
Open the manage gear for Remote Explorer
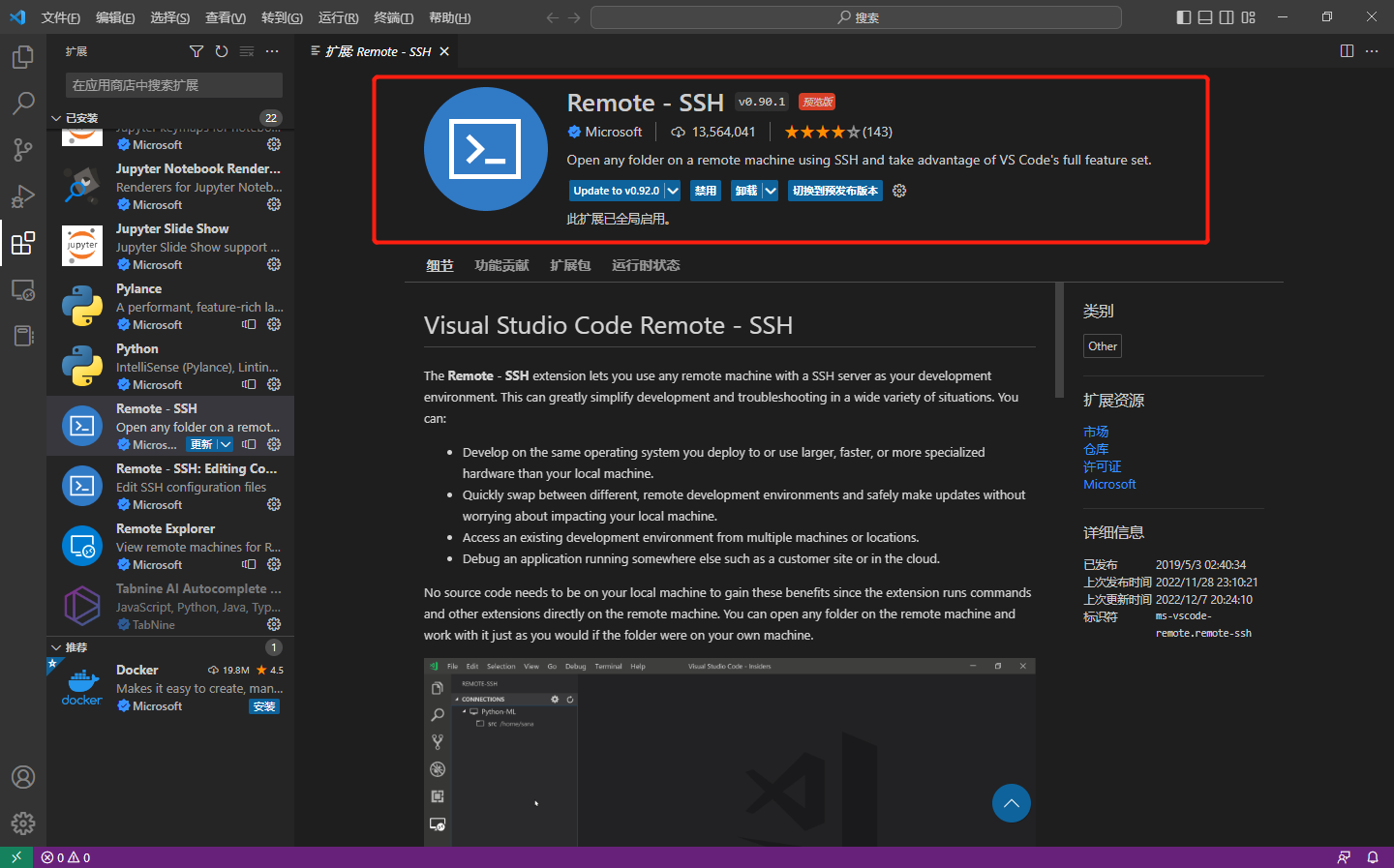click(x=274, y=564)
